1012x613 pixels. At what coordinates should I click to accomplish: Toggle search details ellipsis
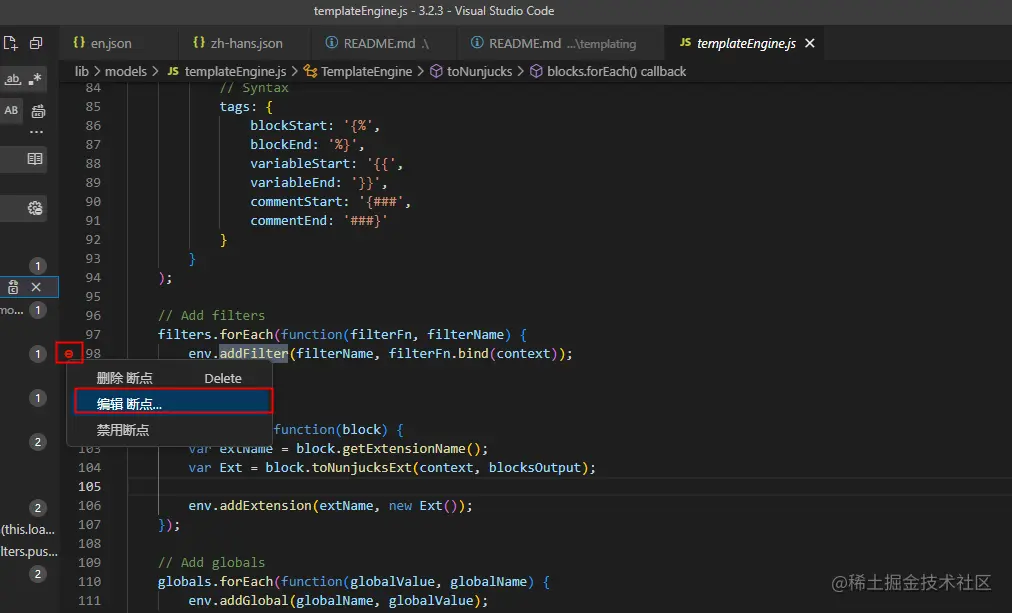coord(37,132)
